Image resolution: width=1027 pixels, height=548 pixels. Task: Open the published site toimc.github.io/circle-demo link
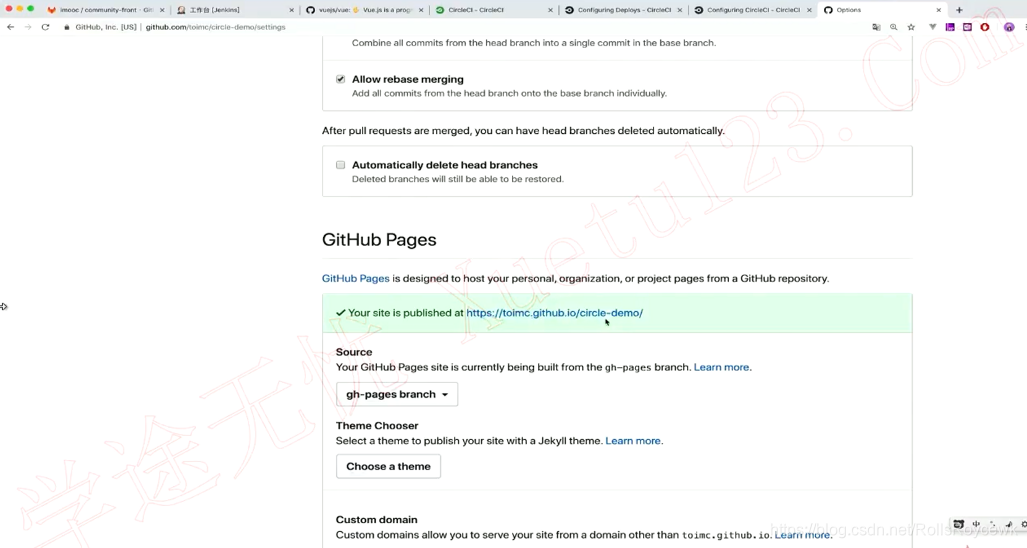(x=555, y=313)
